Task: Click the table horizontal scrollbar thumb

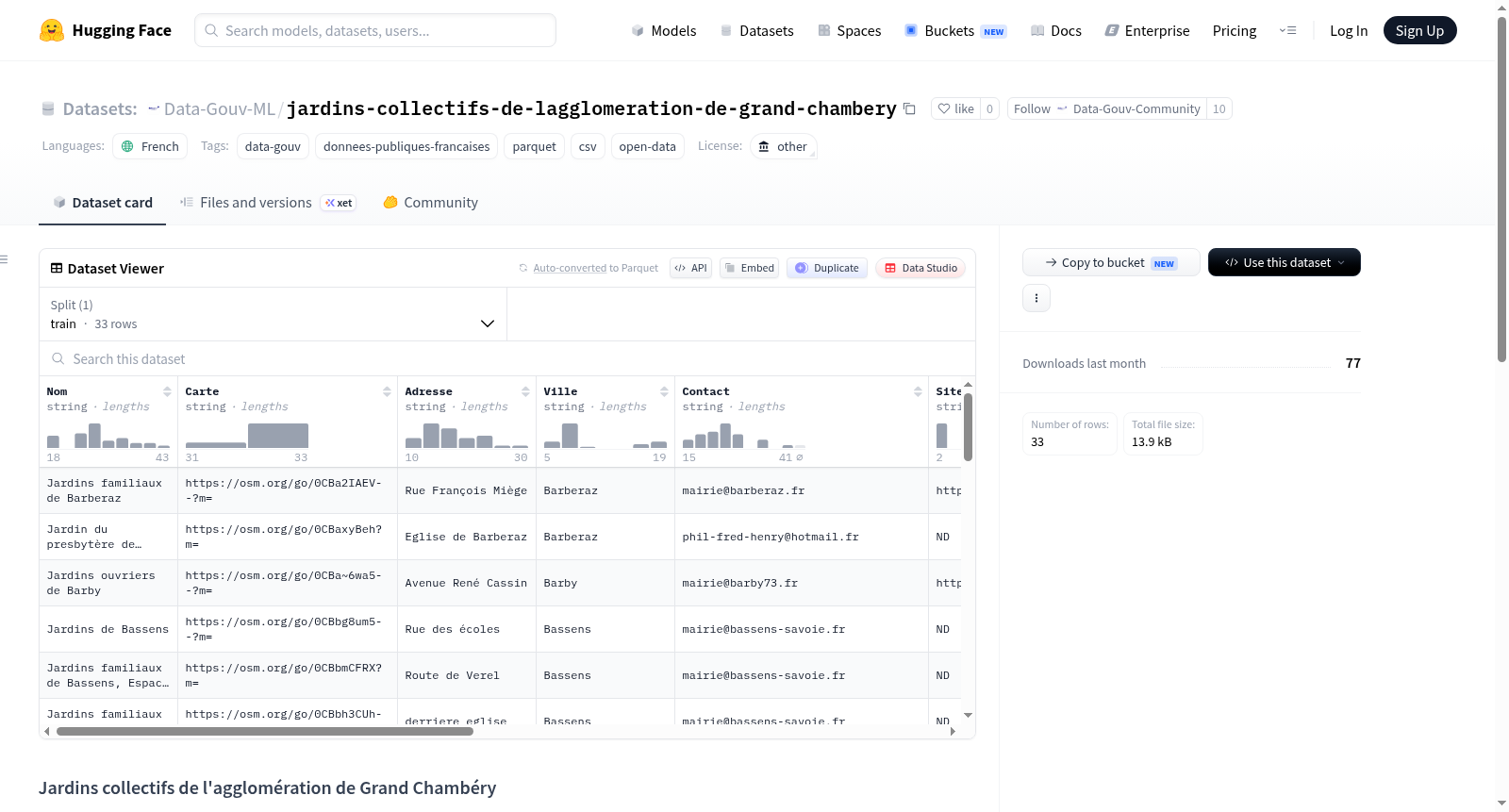Action: point(265,731)
